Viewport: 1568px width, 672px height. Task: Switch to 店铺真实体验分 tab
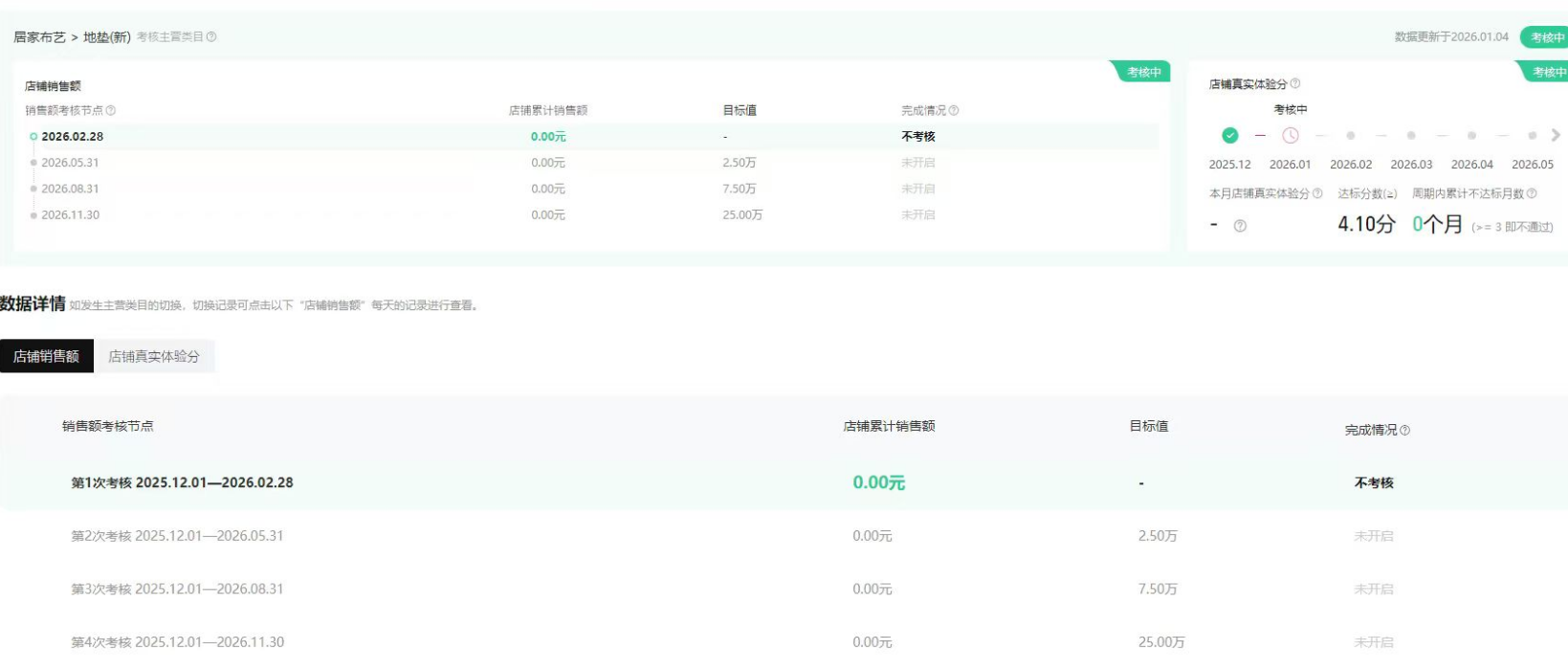(154, 357)
